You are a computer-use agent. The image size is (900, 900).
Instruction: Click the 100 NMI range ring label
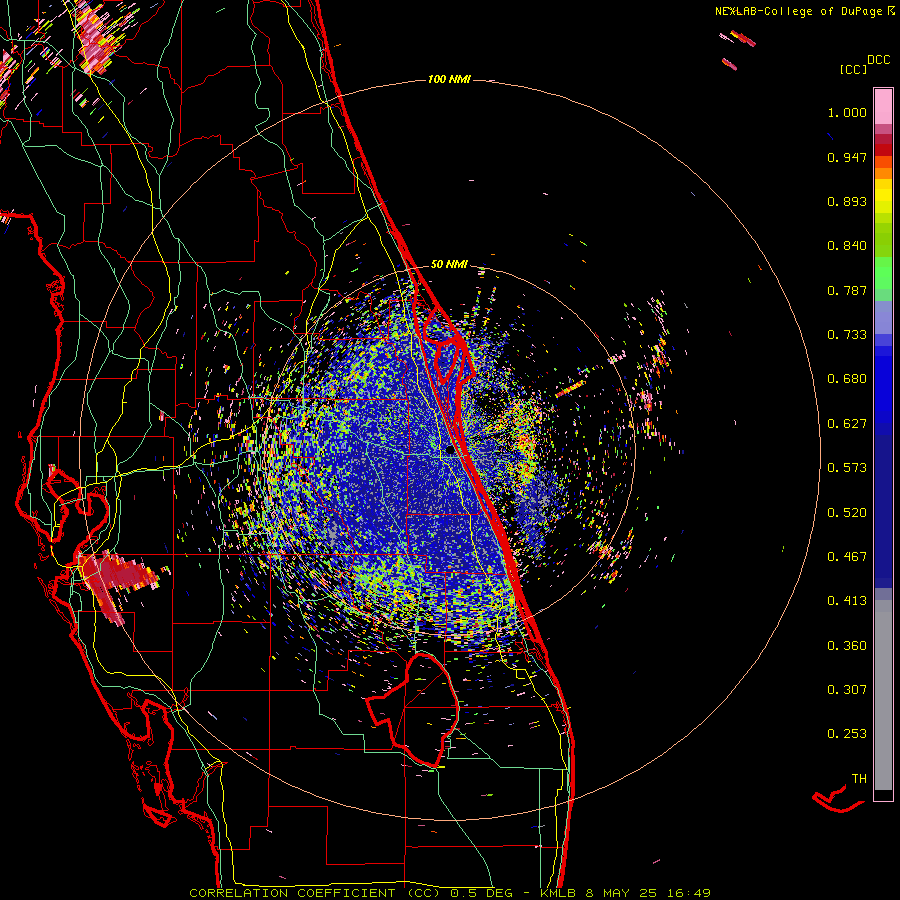pyautogui.click(x=449, y=79)
